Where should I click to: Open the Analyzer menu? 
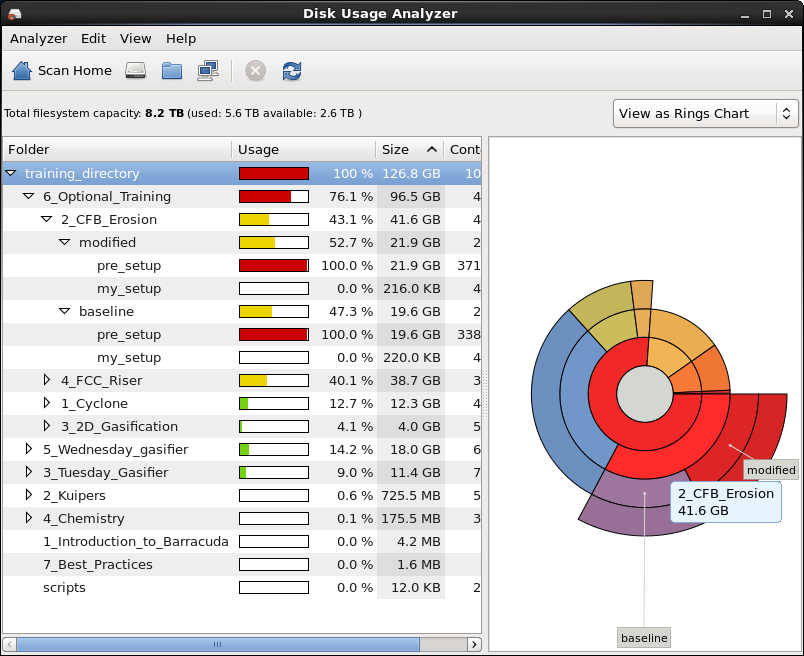(38, 39)
